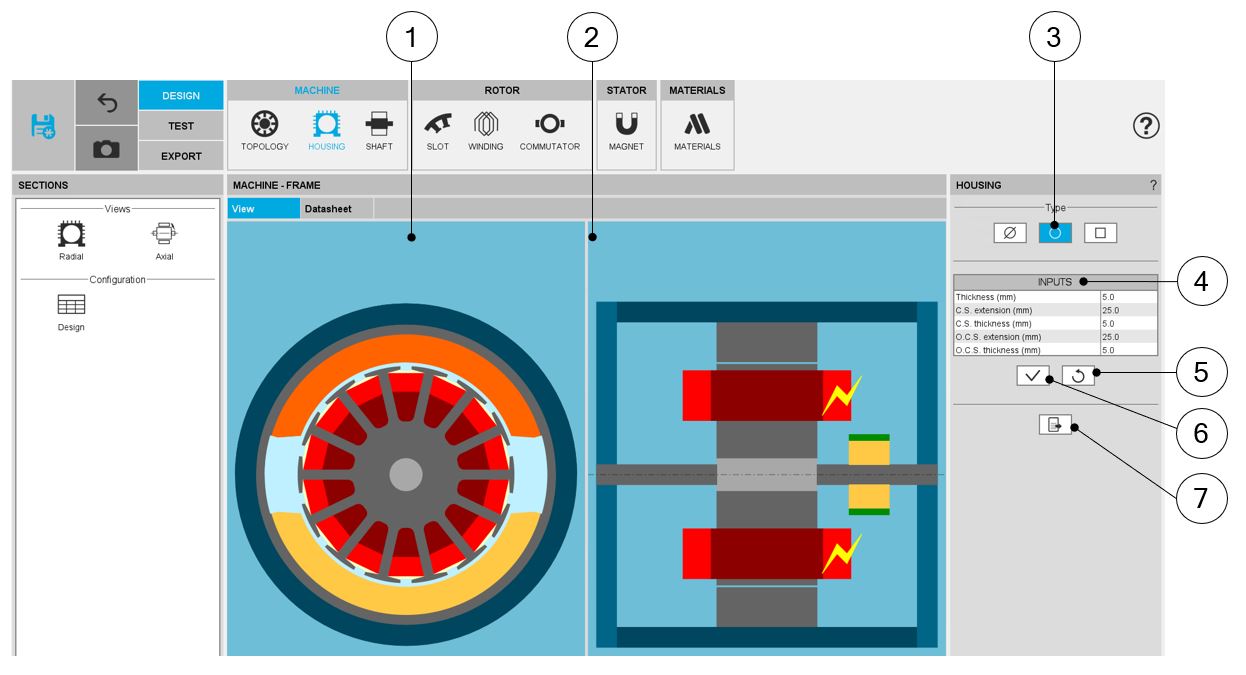Open the Datasheet tab
This screenshot has height=675, width=1246.
point(336,209)
